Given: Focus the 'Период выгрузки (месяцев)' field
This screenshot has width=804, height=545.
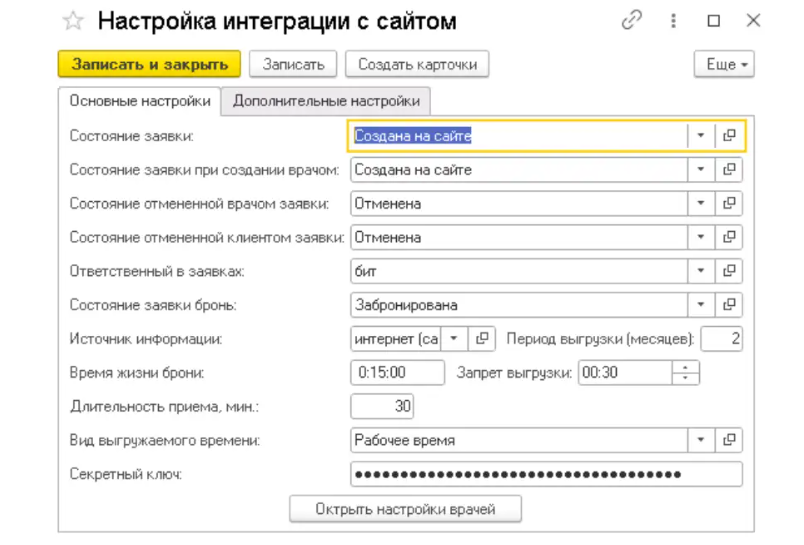Looking at the screenshot, I should [721, 339].
